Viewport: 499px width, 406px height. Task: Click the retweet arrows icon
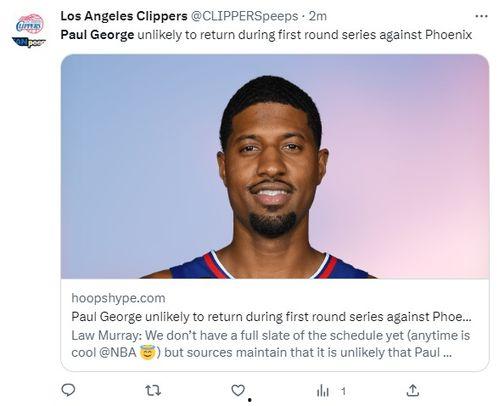(x=153, y=390)
